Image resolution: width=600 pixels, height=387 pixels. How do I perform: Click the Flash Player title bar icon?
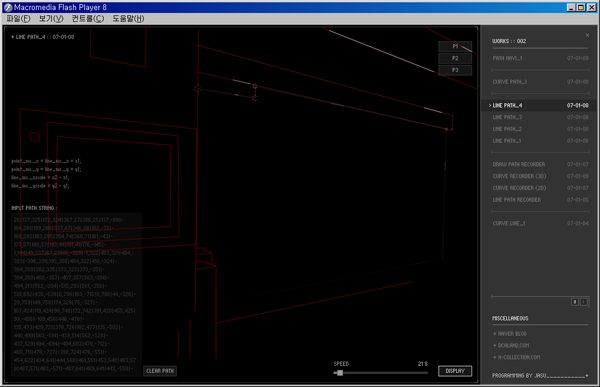click(8, 7)
